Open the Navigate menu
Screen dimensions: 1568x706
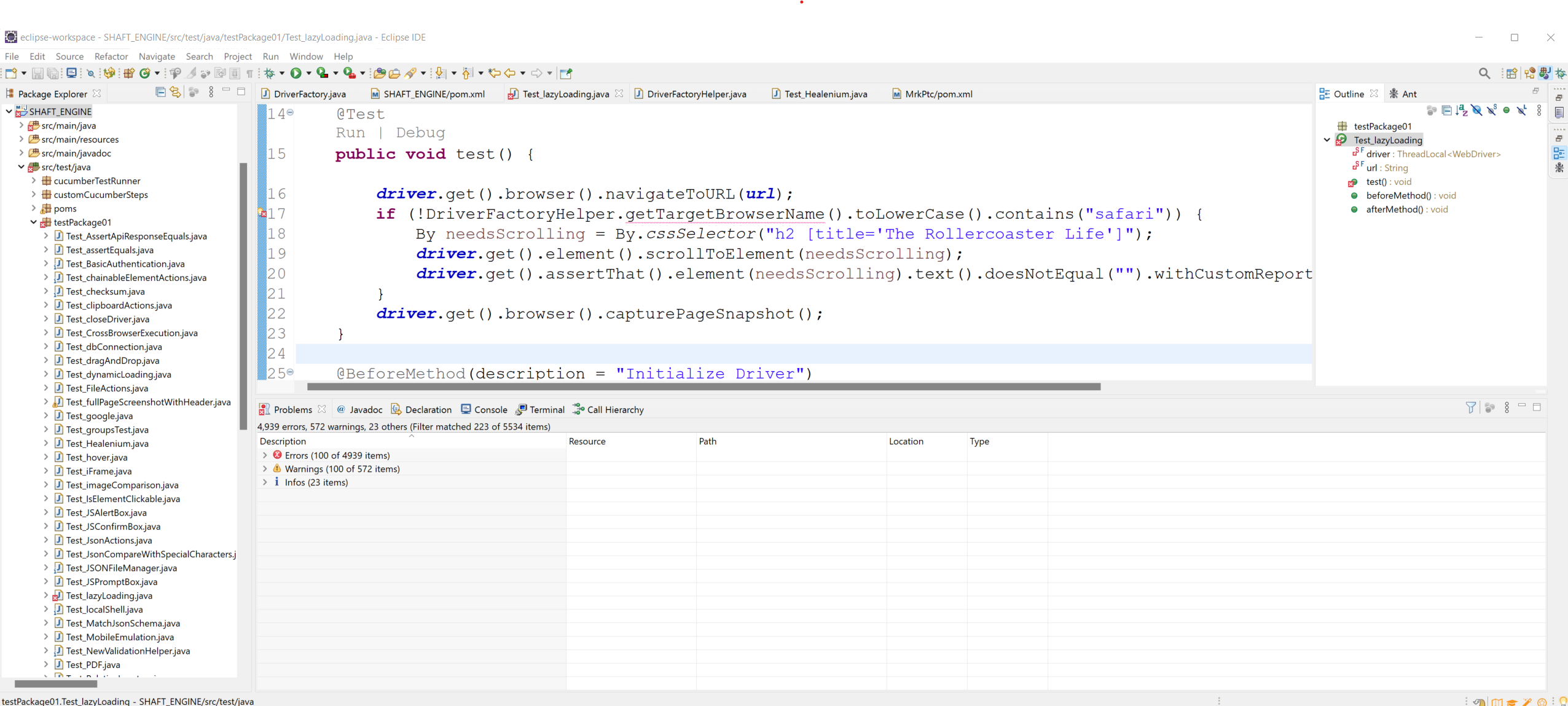[157, 57]
